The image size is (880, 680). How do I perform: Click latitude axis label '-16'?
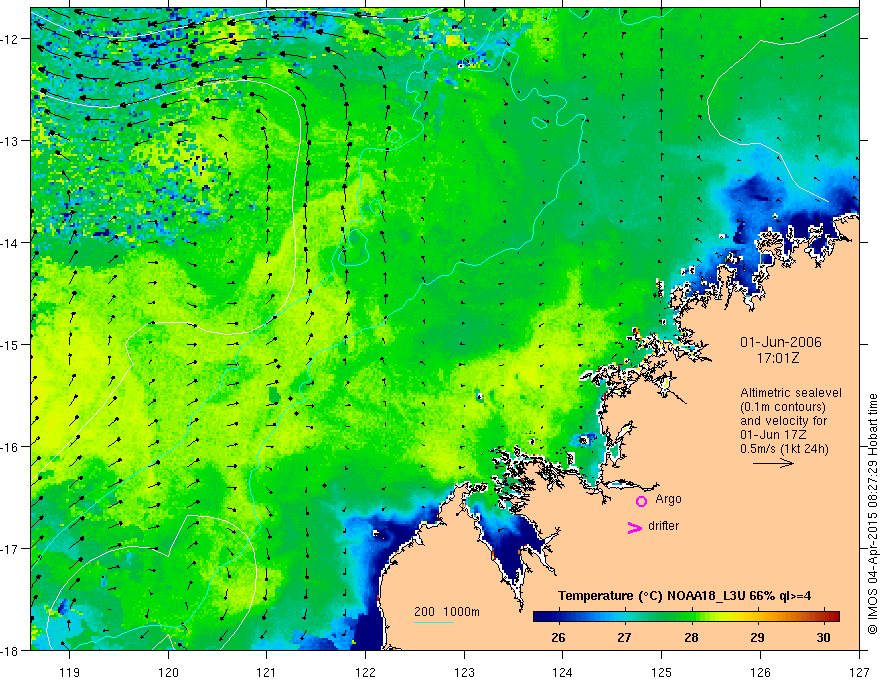(x=12, y=447)
